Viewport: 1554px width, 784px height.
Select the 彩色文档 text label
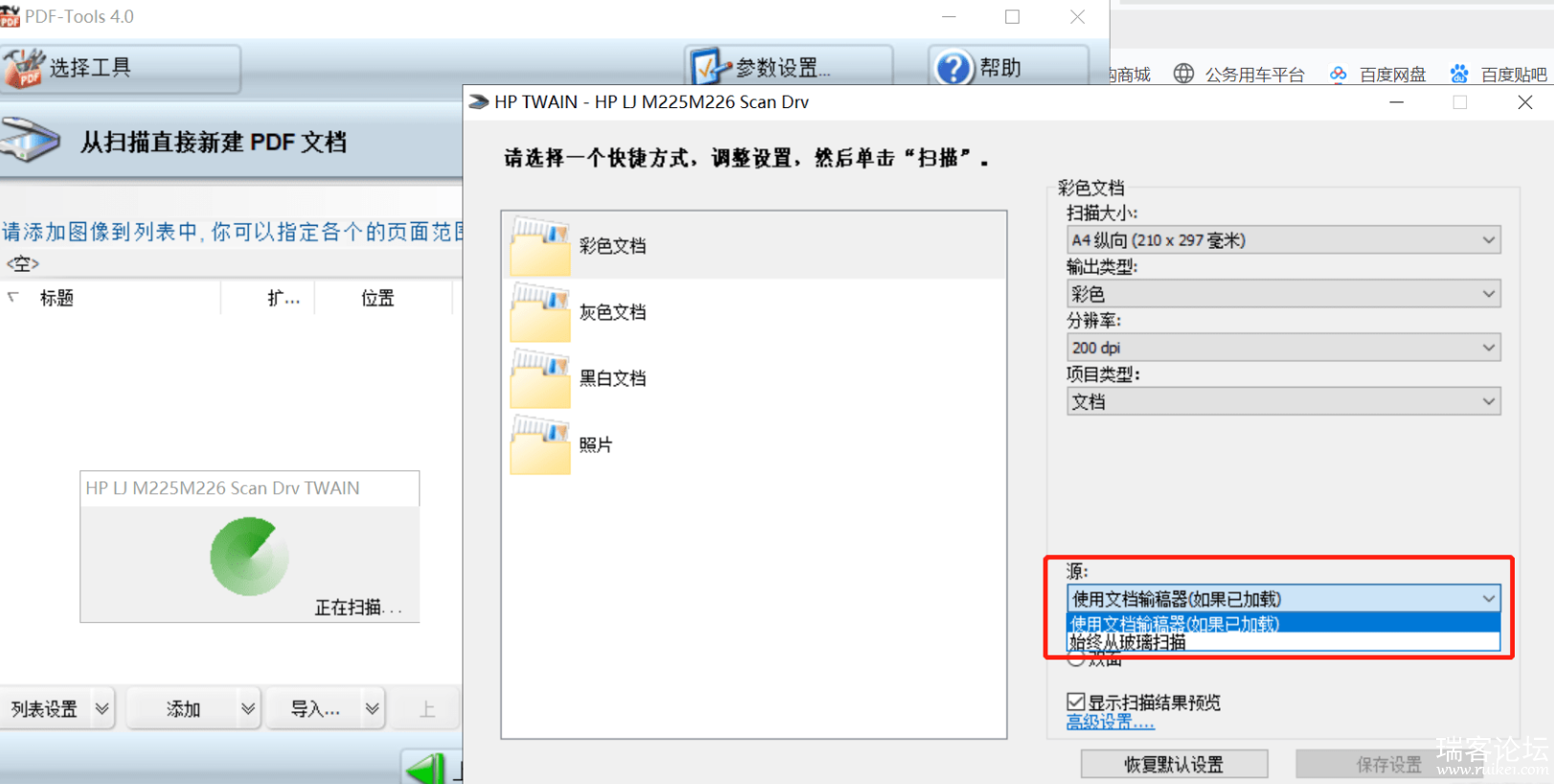(x=613, y=246)
